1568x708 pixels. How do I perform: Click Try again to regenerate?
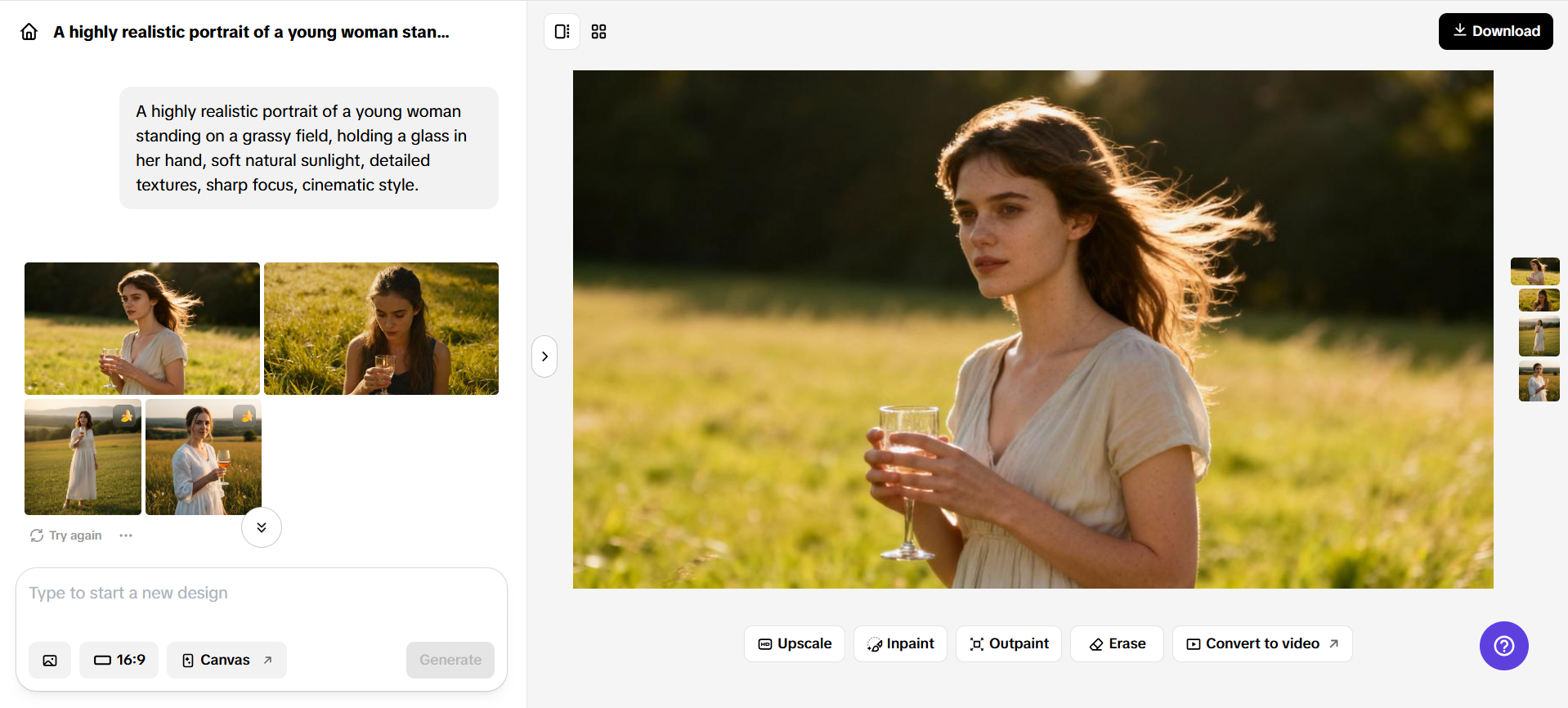[66, 535]
